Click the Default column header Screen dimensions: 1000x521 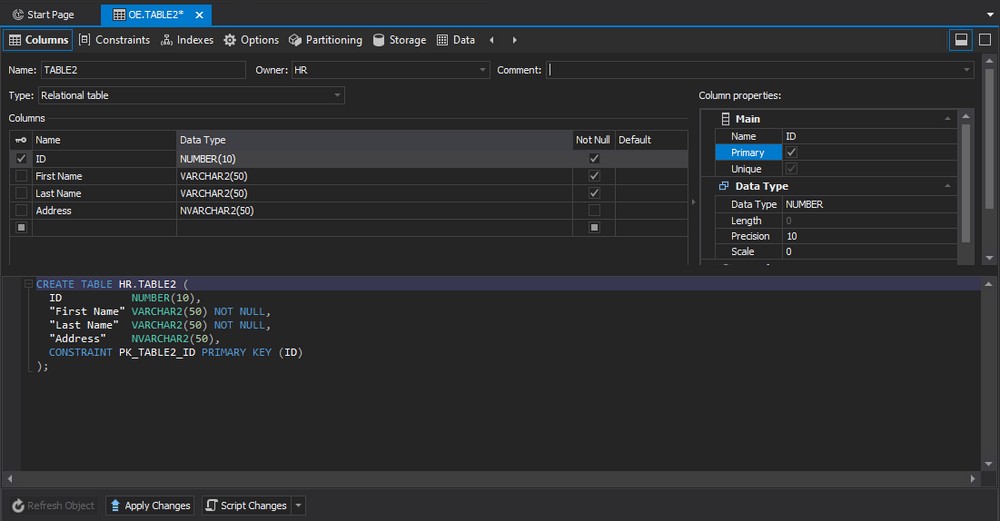(x=651, y=140)
